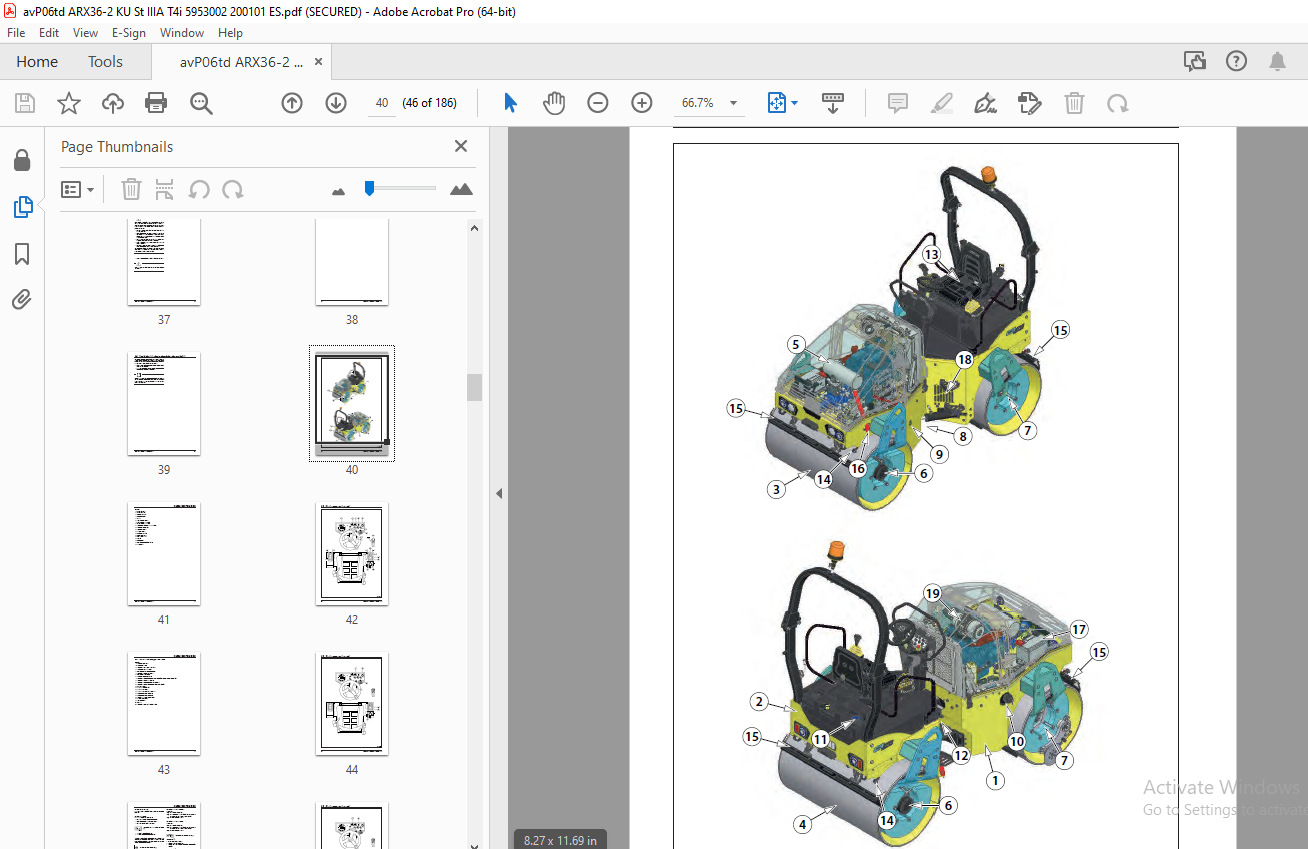1308x849 pixels.
Task: Activate the Hand pan tool
Action: [x=554, y=103]
